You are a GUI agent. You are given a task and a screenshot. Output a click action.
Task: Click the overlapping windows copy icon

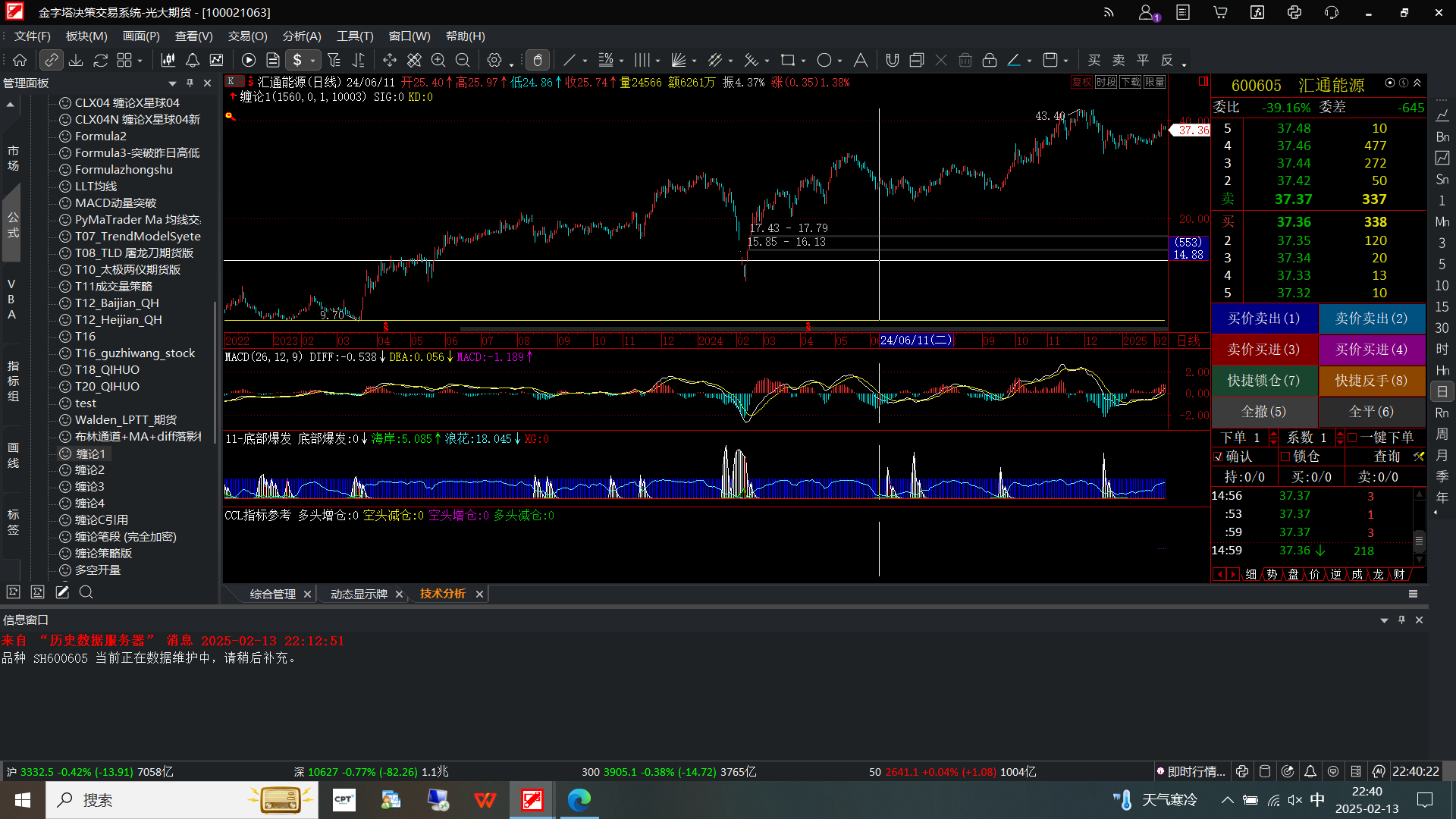(917, 60)
